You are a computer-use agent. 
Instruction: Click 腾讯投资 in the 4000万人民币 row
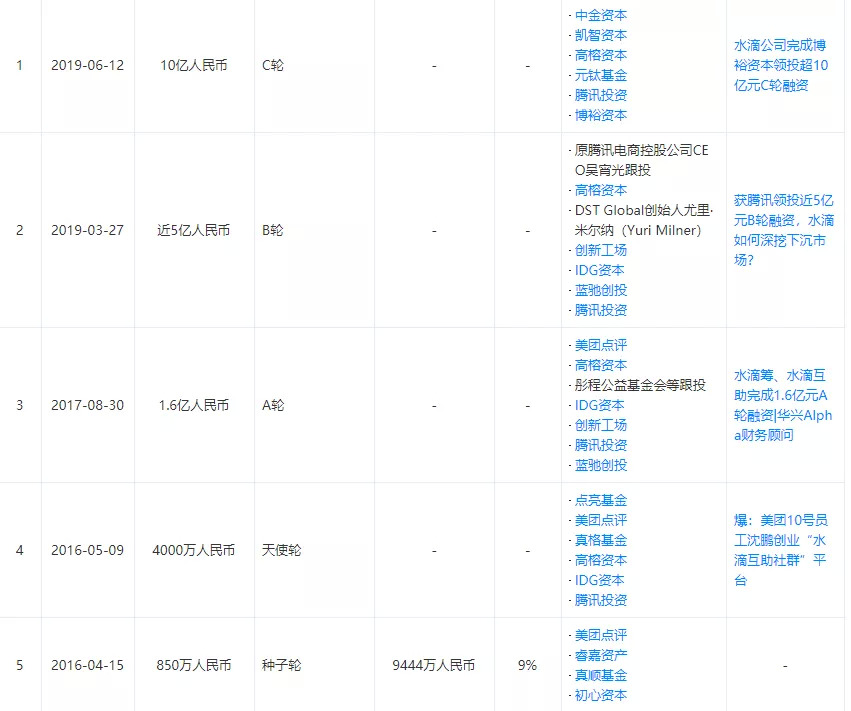pyautogui.click(x=601, y=601)
